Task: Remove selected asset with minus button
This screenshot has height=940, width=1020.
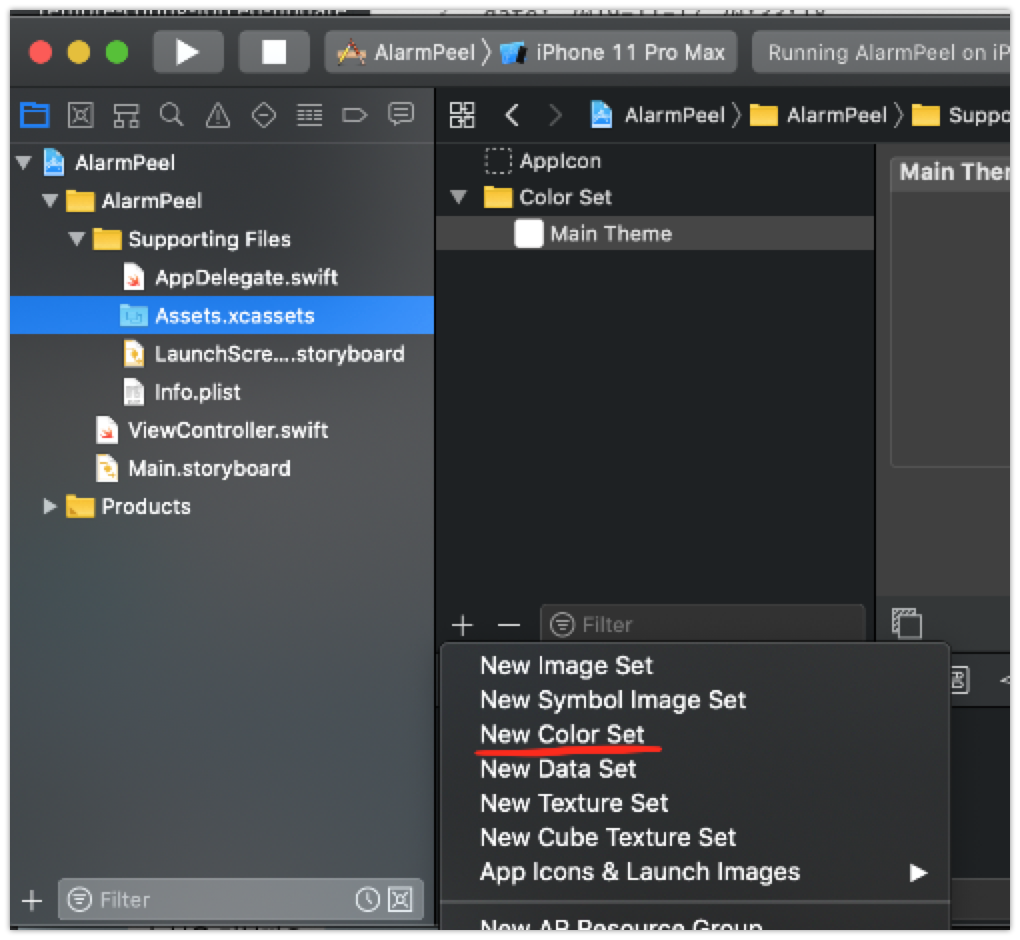Action: click(x=509, y=625)
